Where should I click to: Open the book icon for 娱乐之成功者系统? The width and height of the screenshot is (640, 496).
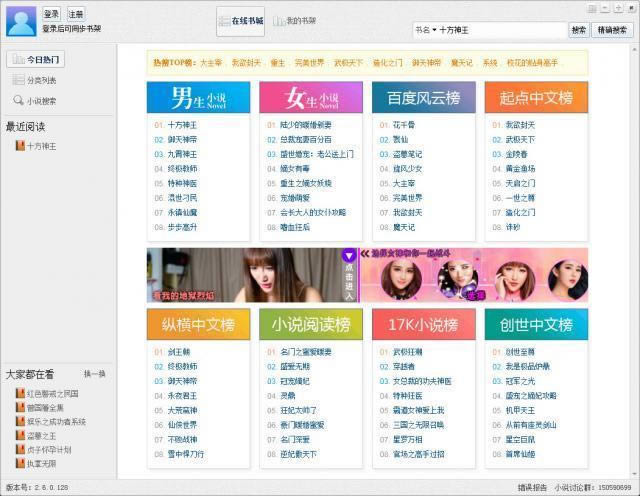tap(20, 421)
